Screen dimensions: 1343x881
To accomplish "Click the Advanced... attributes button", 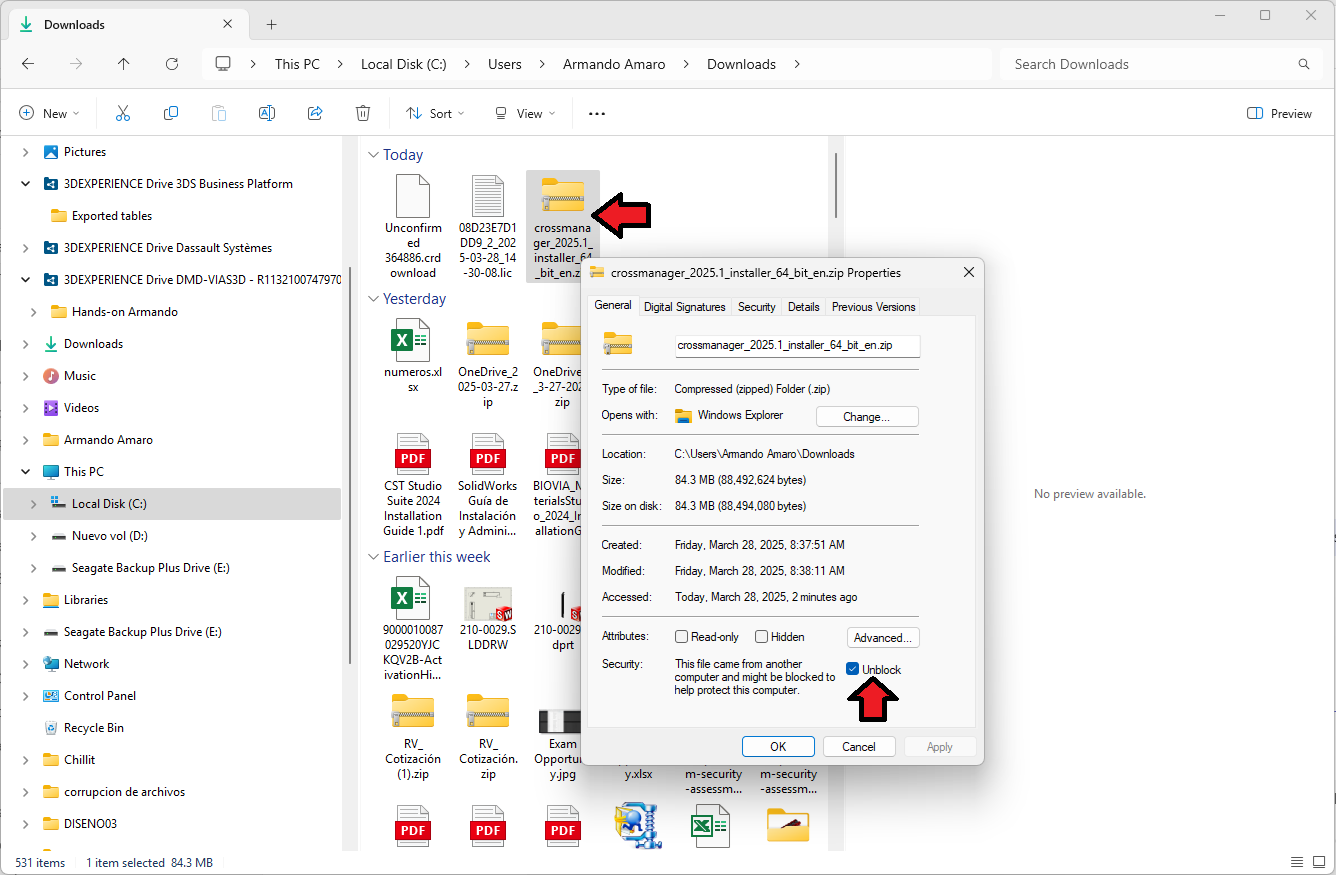I will coord(883,638).
